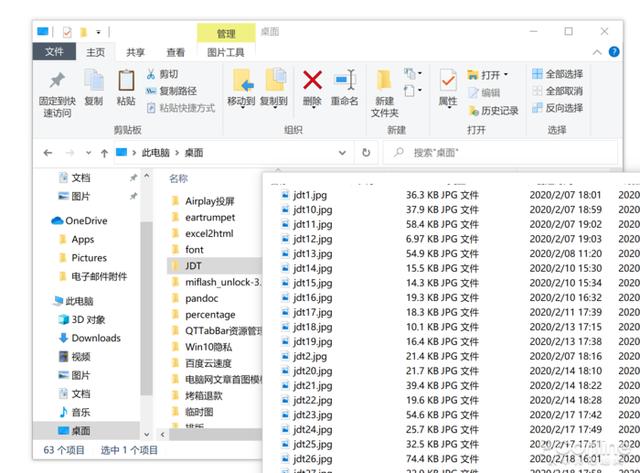Click 此电脑 in the address breadcrumb

[x=156, y=153]
